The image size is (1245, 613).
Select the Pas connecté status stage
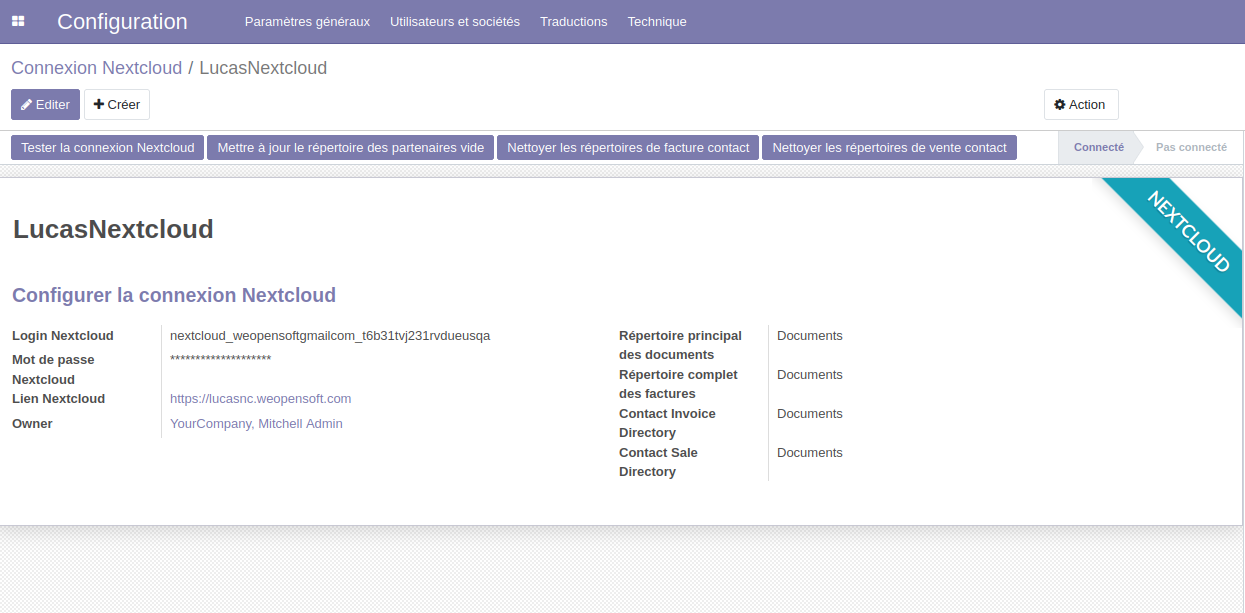(x=1191, y=147)
